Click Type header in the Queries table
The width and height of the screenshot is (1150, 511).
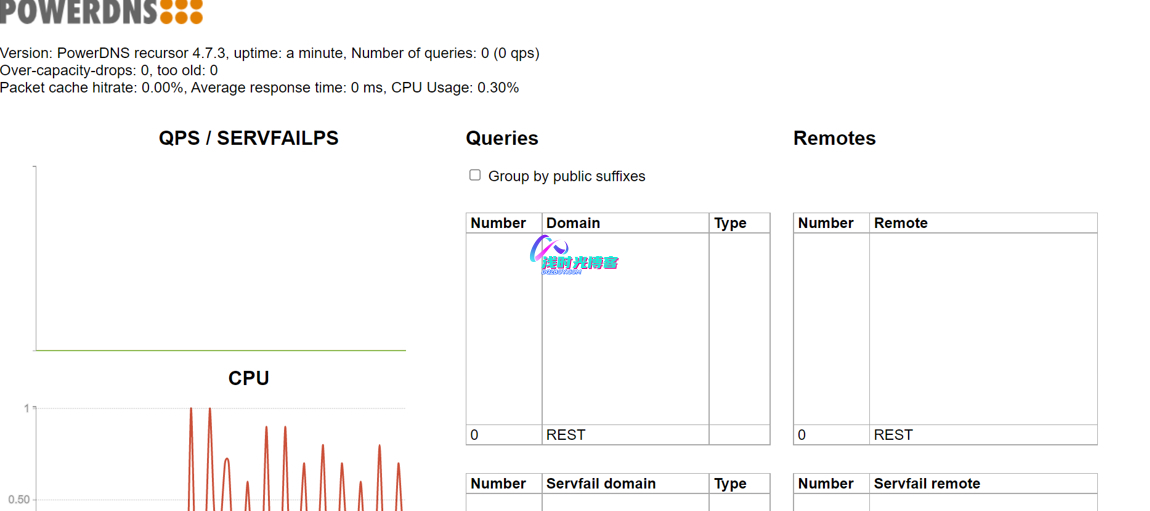(x=730, y=223)
